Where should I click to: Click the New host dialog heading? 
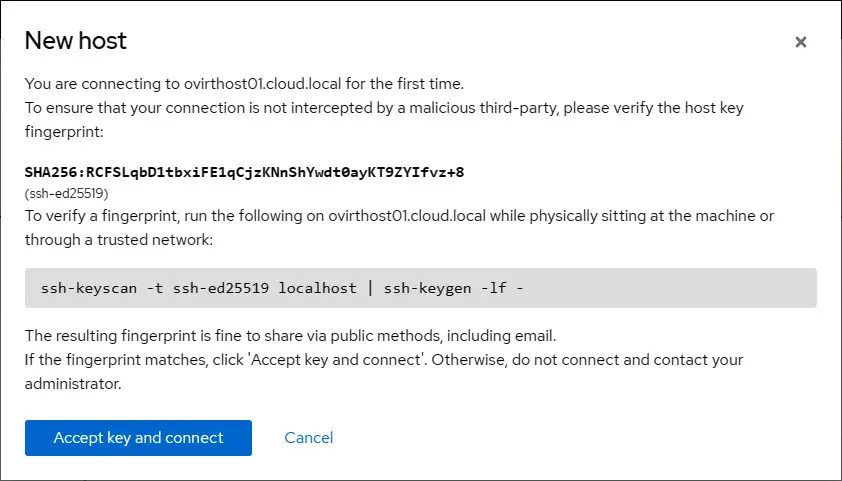pos(76,41)
